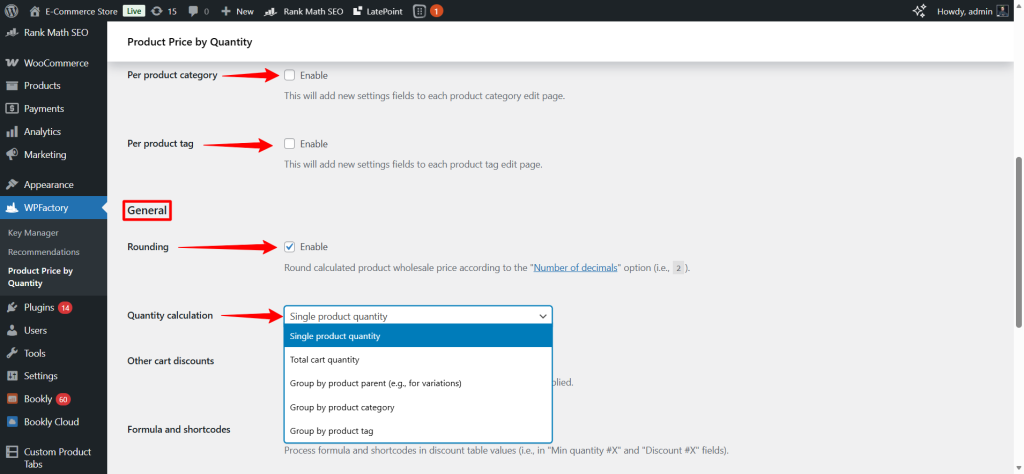This screenshot has height=474, width=1024.
Task: Collapse the Quantity calculation dropdown
Action: [x=417, y=316]
